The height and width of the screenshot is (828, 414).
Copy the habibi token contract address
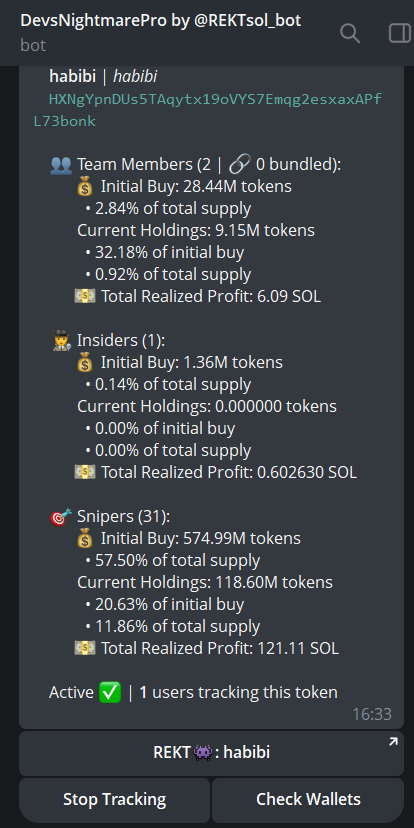click(207, 110)
